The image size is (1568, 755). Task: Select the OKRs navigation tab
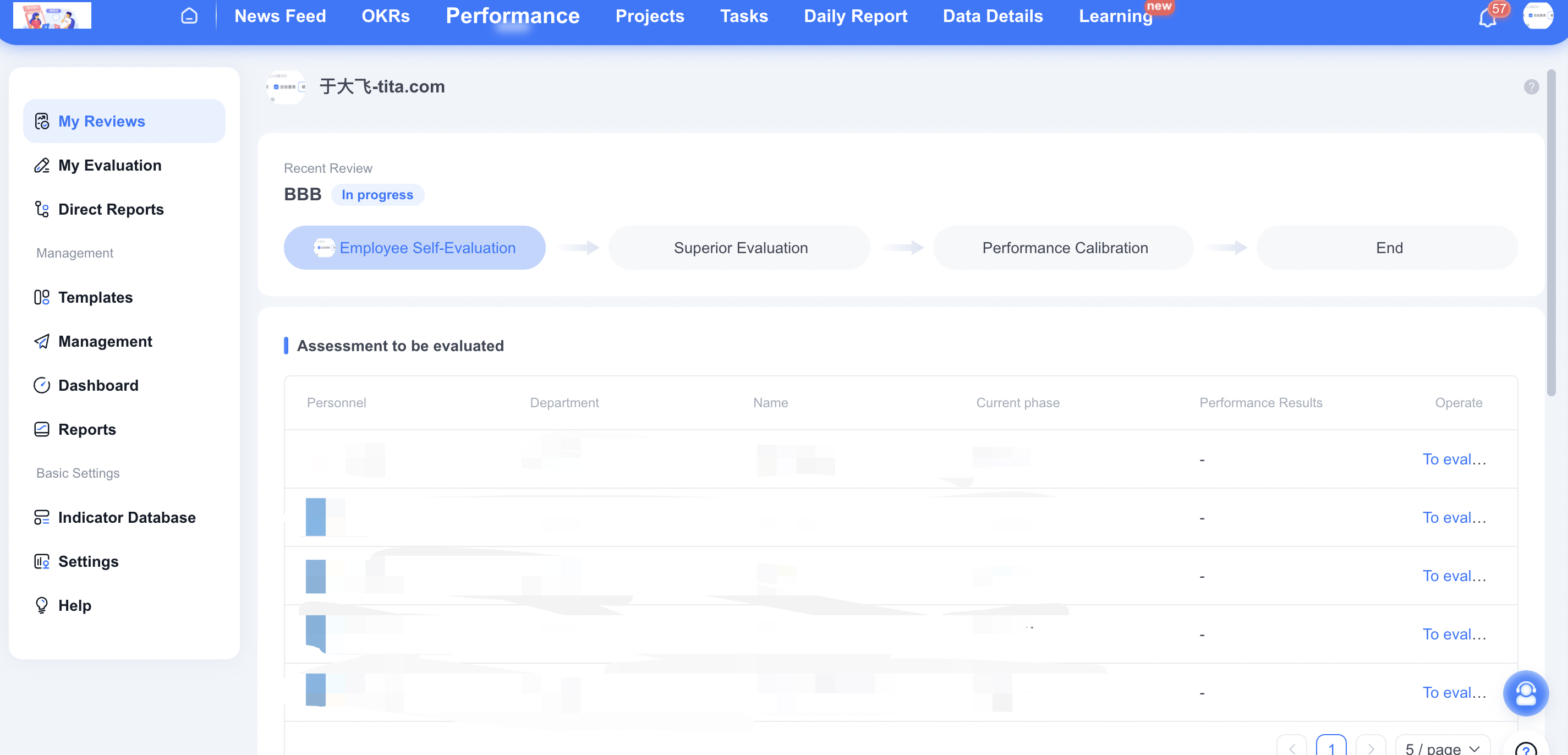click(386, 14)
